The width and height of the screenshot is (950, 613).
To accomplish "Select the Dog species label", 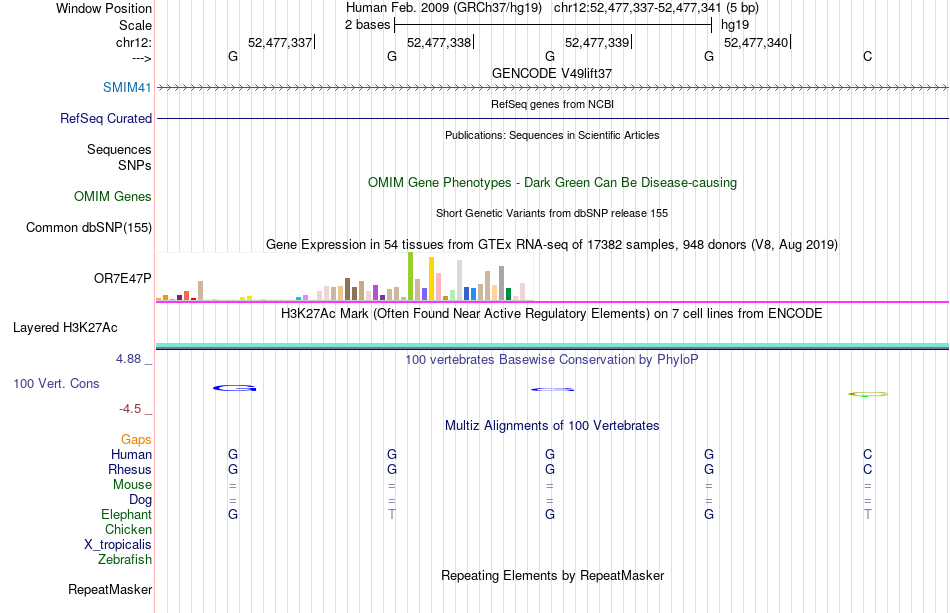I will click(x=140, y=500).
